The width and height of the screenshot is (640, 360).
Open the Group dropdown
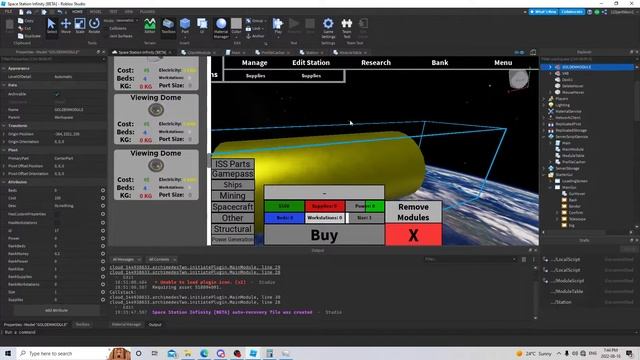(256, 21)
